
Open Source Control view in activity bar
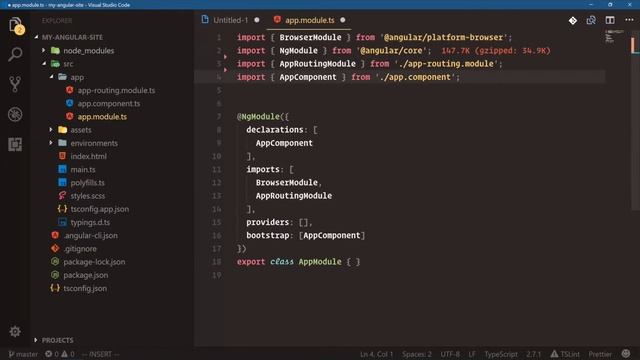(15, 84)
